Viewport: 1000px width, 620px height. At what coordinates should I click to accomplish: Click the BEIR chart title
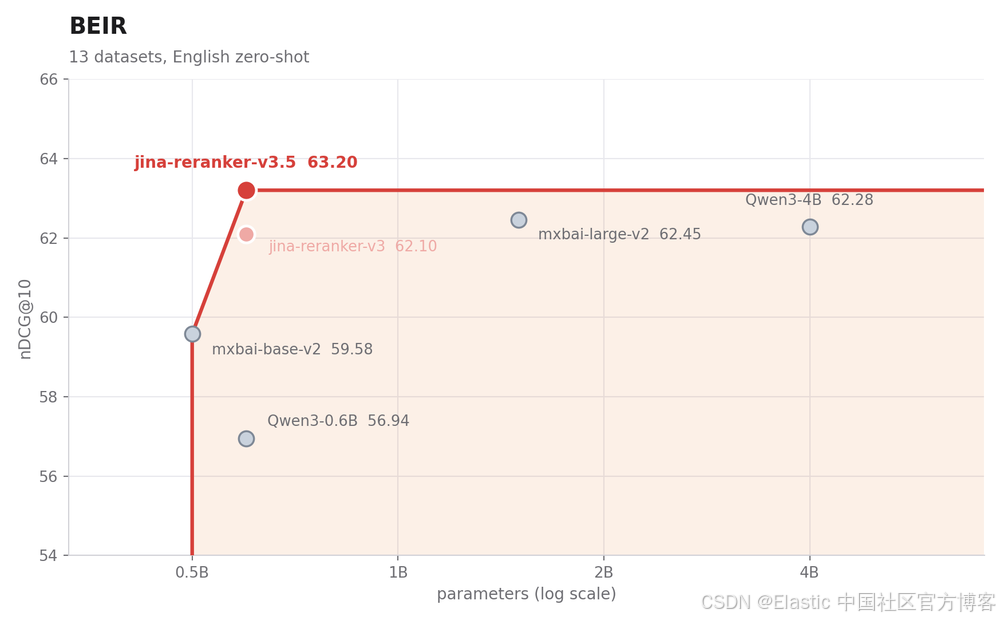(x=98, y=26)
